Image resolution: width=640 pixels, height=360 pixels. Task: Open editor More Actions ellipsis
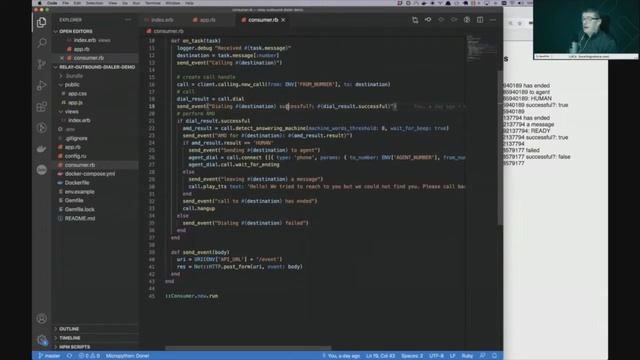(493, 20)
